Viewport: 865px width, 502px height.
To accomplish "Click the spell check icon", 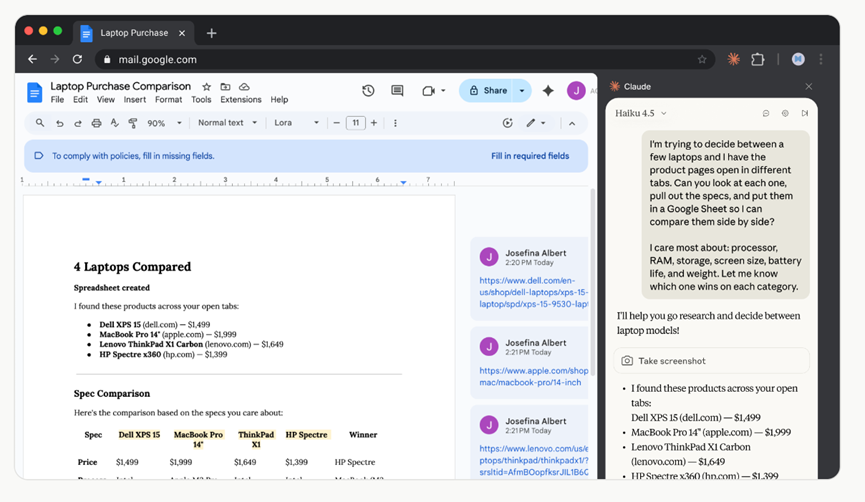I will tap(115, 122).
